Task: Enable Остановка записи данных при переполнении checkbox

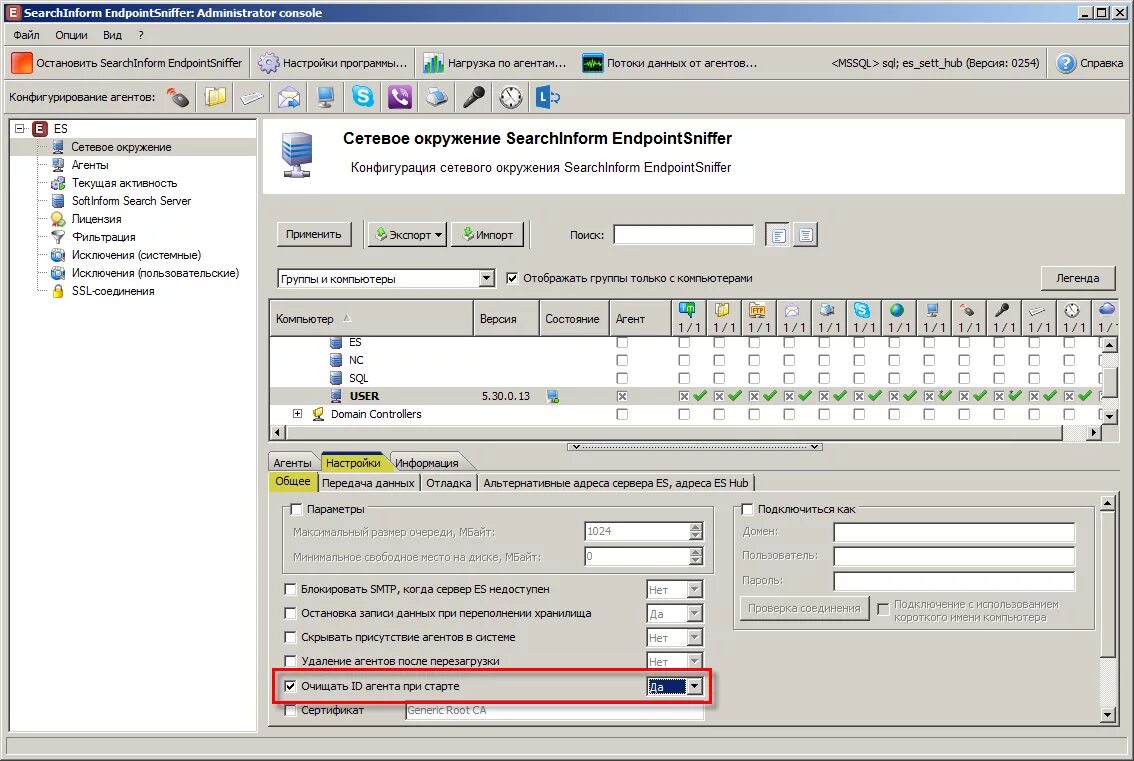Action: point(290,613)
